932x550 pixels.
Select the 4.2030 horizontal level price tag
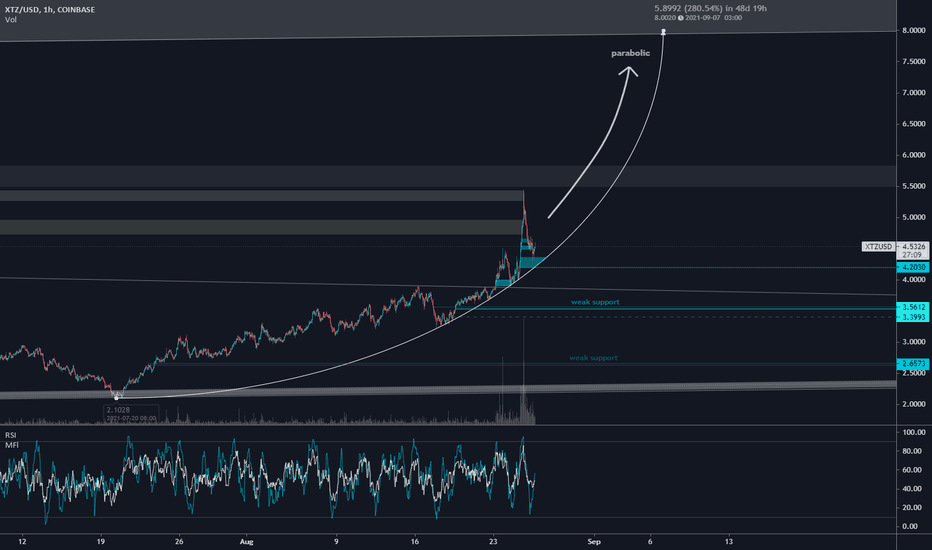click(913, 268)
